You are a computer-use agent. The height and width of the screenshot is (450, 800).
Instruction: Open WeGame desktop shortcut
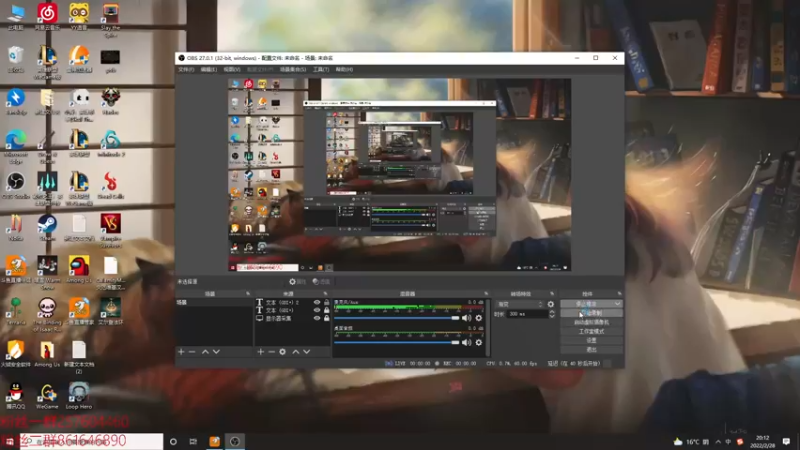tap(47, 396)
